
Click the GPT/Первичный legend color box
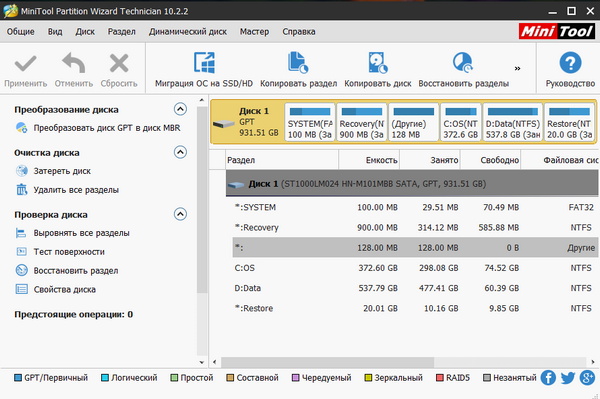18,378
